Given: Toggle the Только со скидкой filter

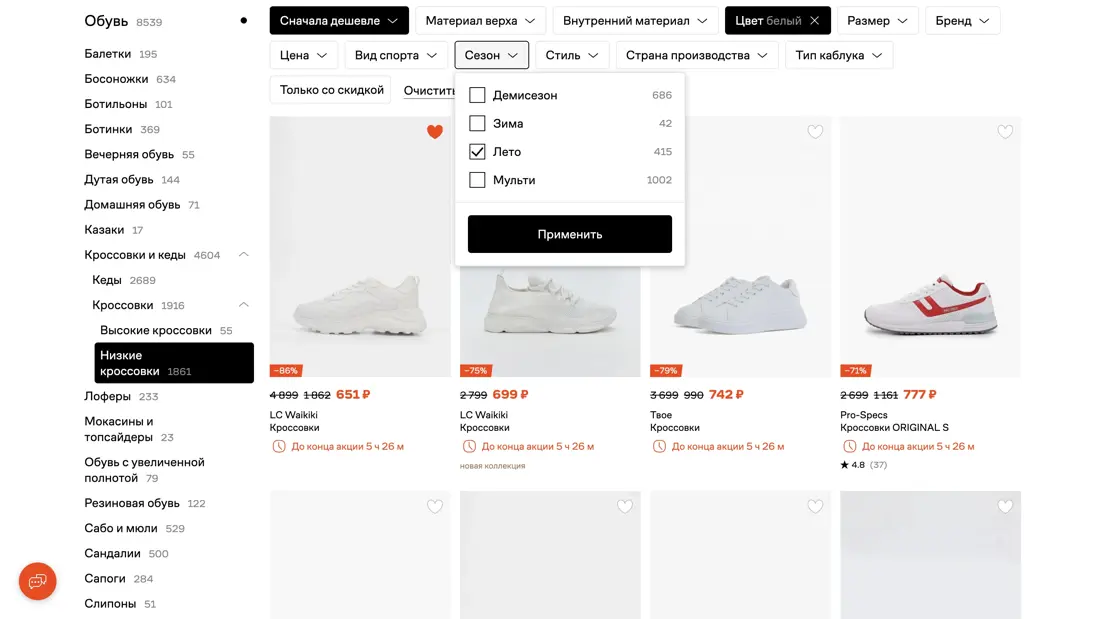Looking at the screenshot, I should point(331,90).
